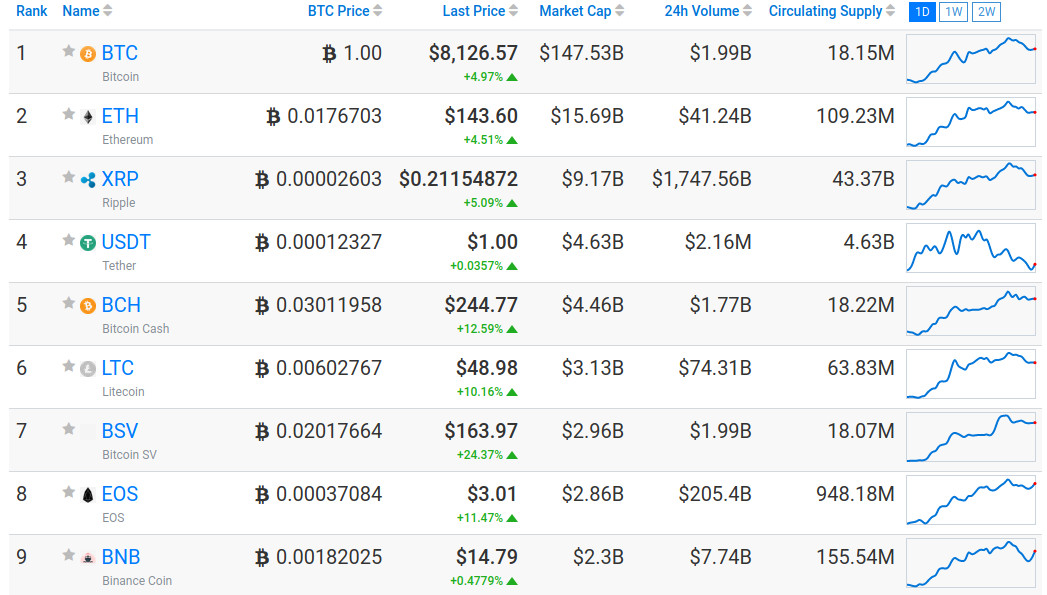Image resolution: width=1047 pixels, height=595 pixels.
Task: Click the Litecoin logo icon
Action: pyautogui.click(x=87, y=369)
